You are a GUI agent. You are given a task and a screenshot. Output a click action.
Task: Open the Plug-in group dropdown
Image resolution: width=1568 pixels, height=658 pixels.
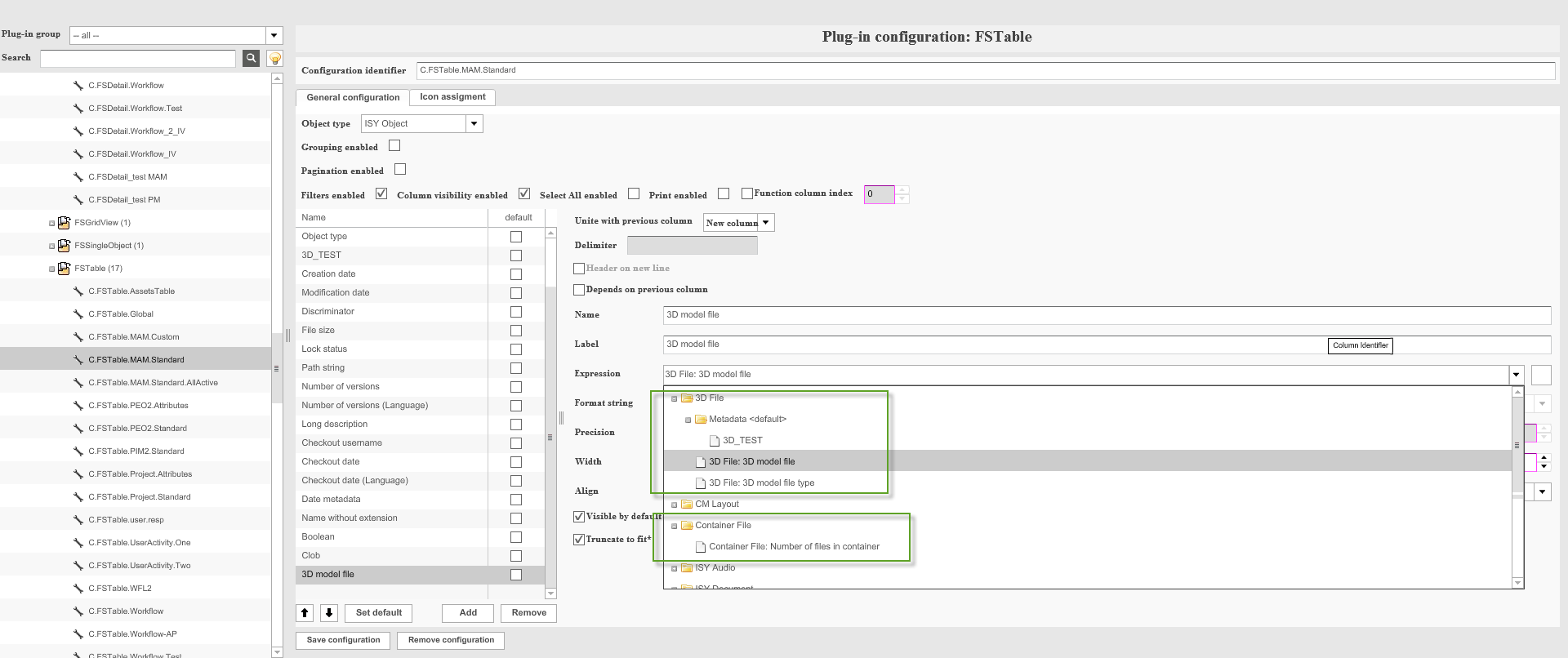(274, 35)
